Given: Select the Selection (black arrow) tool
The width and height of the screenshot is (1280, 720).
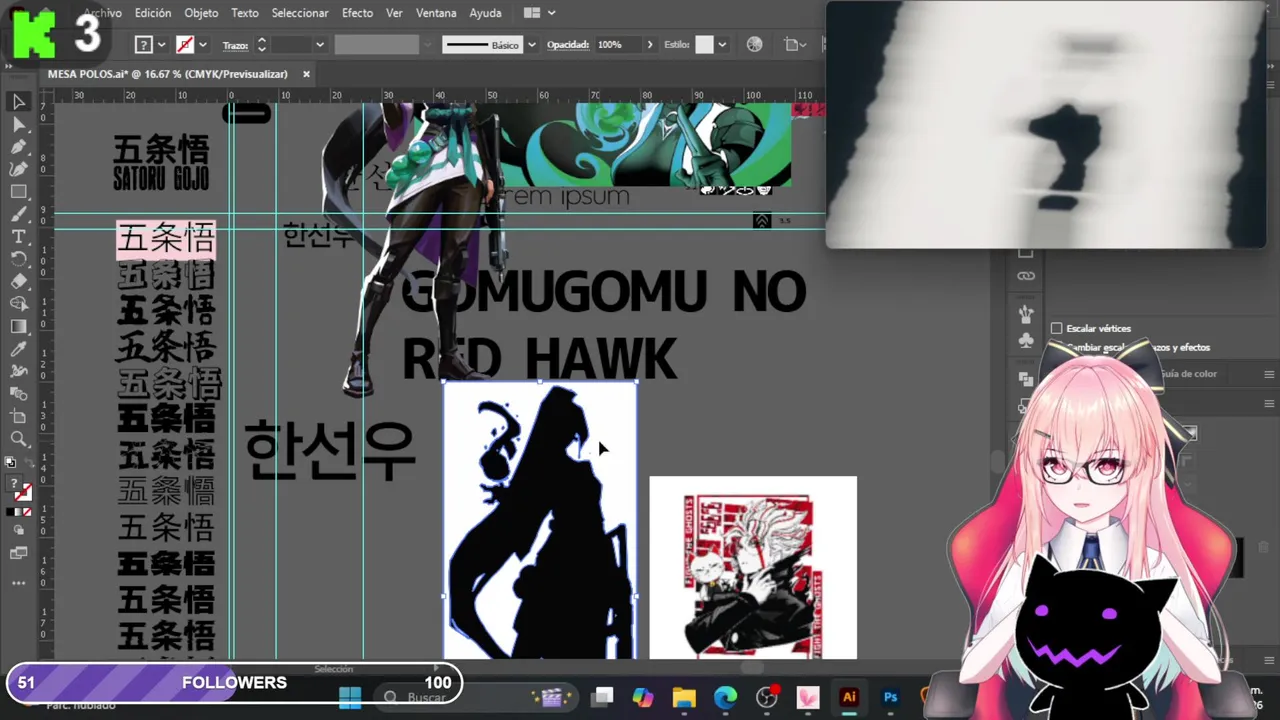Looking at the screenshot, I should [19, 102].
